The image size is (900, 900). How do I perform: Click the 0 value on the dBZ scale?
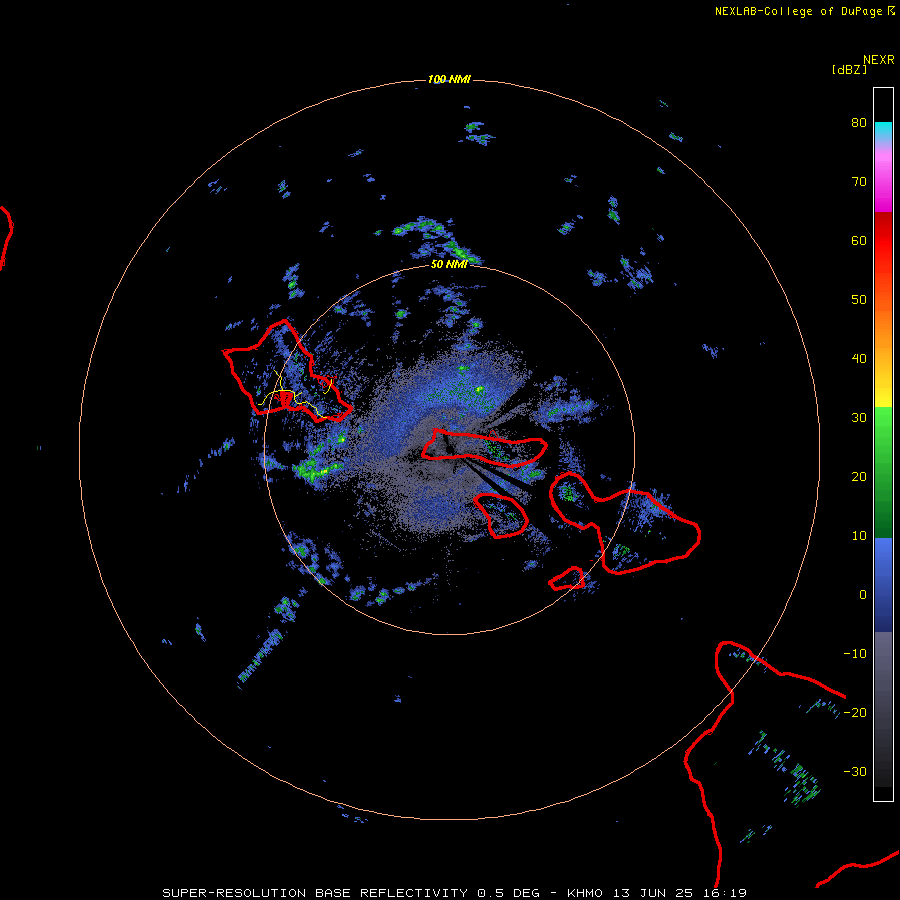[863, 595]
